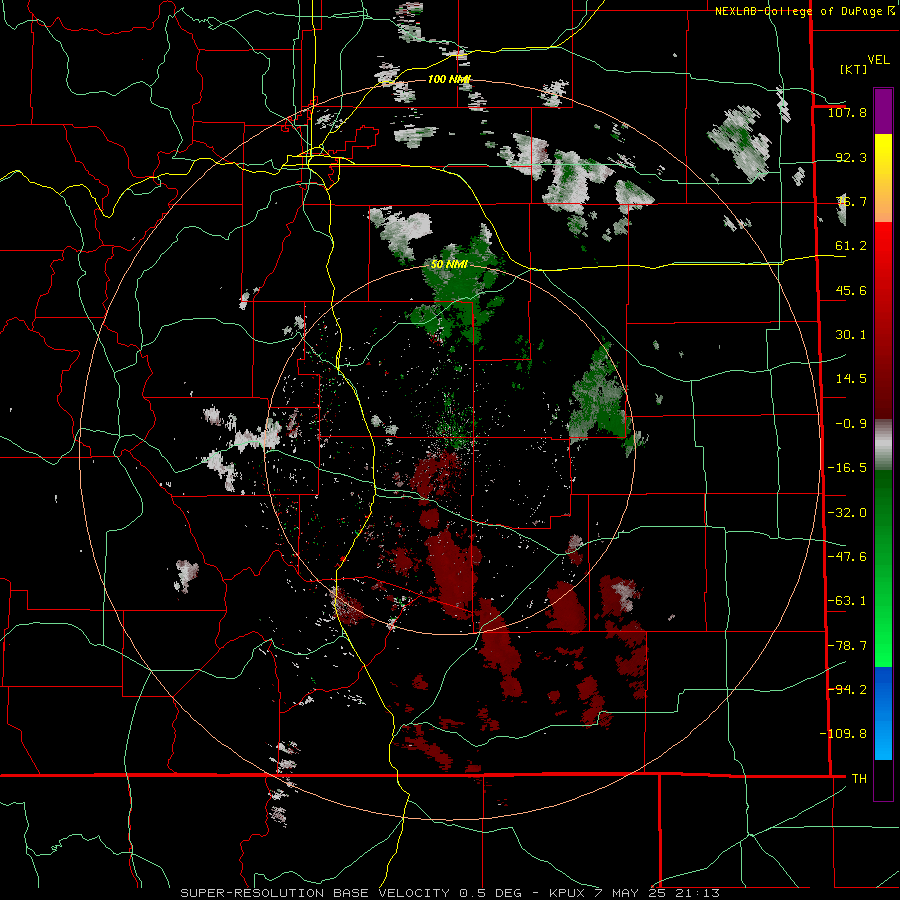Select the 45.6 velocity scale value

point(851,290)
